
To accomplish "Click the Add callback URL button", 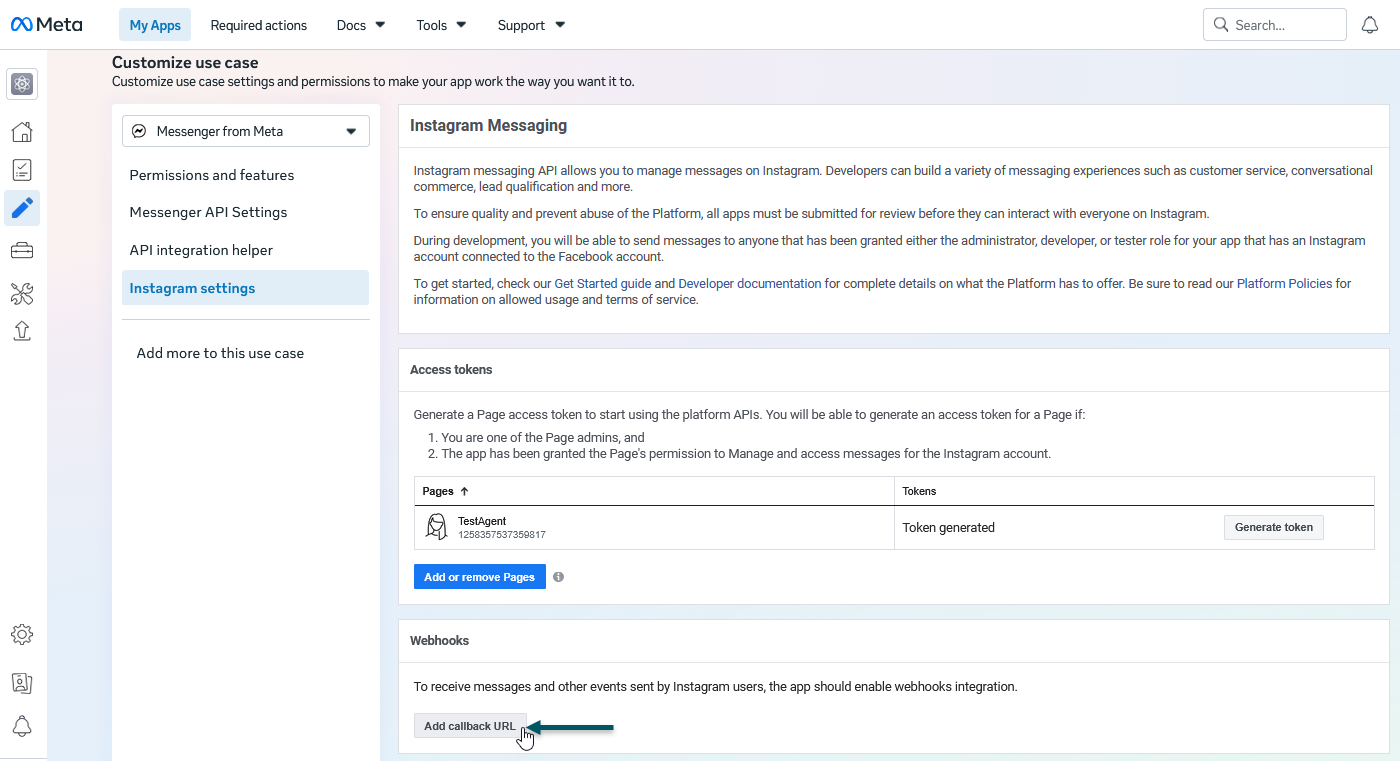I will (x=470, y=726).
